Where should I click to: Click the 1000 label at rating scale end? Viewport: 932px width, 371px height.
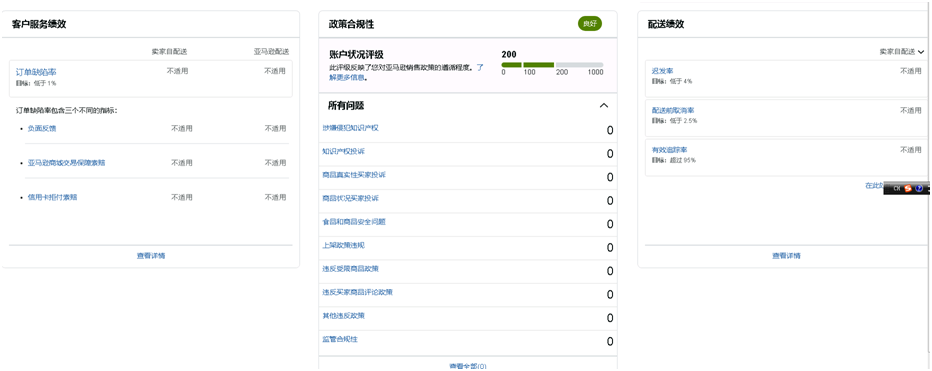click(x=596, y=73)
